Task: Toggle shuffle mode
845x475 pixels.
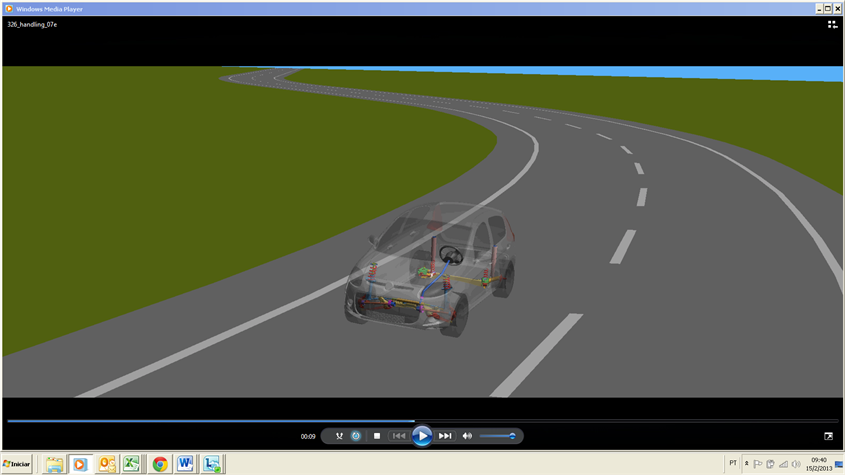Action: coord(339,436)
